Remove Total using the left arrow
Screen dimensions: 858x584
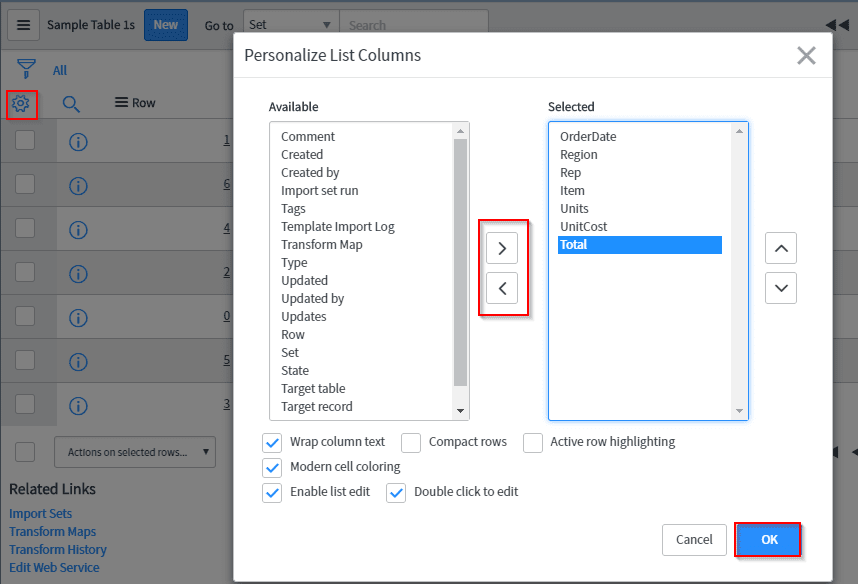click(x=502, y=288)
